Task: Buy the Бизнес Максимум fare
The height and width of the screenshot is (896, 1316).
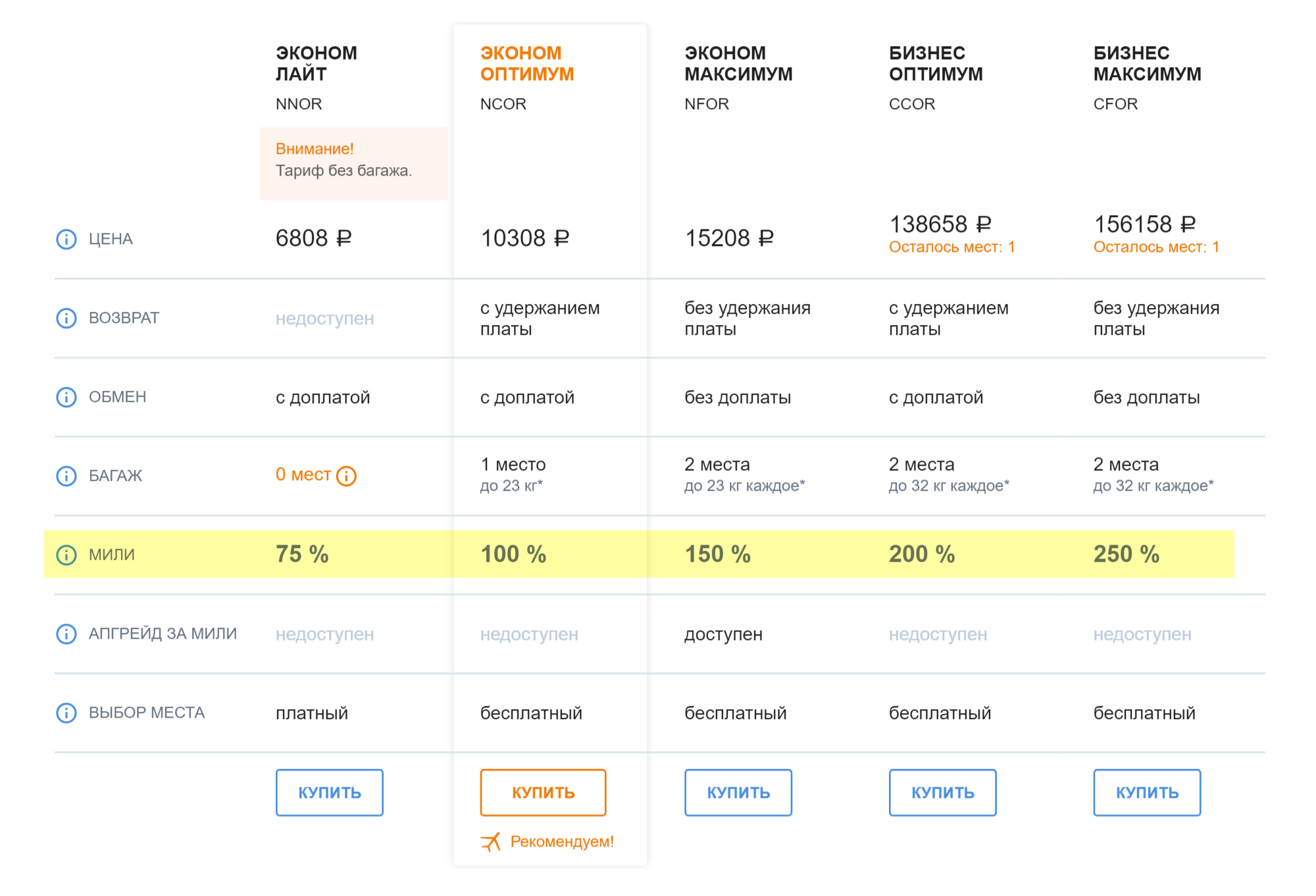Action: point(1147,792)
